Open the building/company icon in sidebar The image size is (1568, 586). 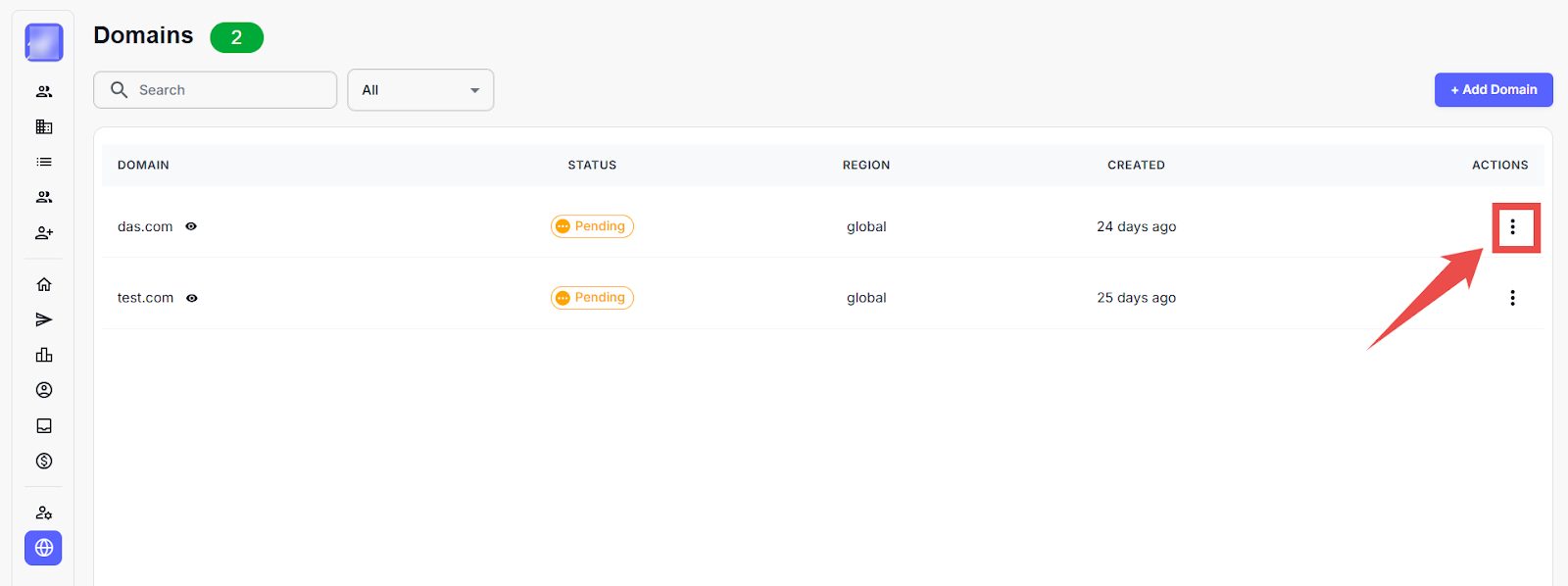point(44,126)
